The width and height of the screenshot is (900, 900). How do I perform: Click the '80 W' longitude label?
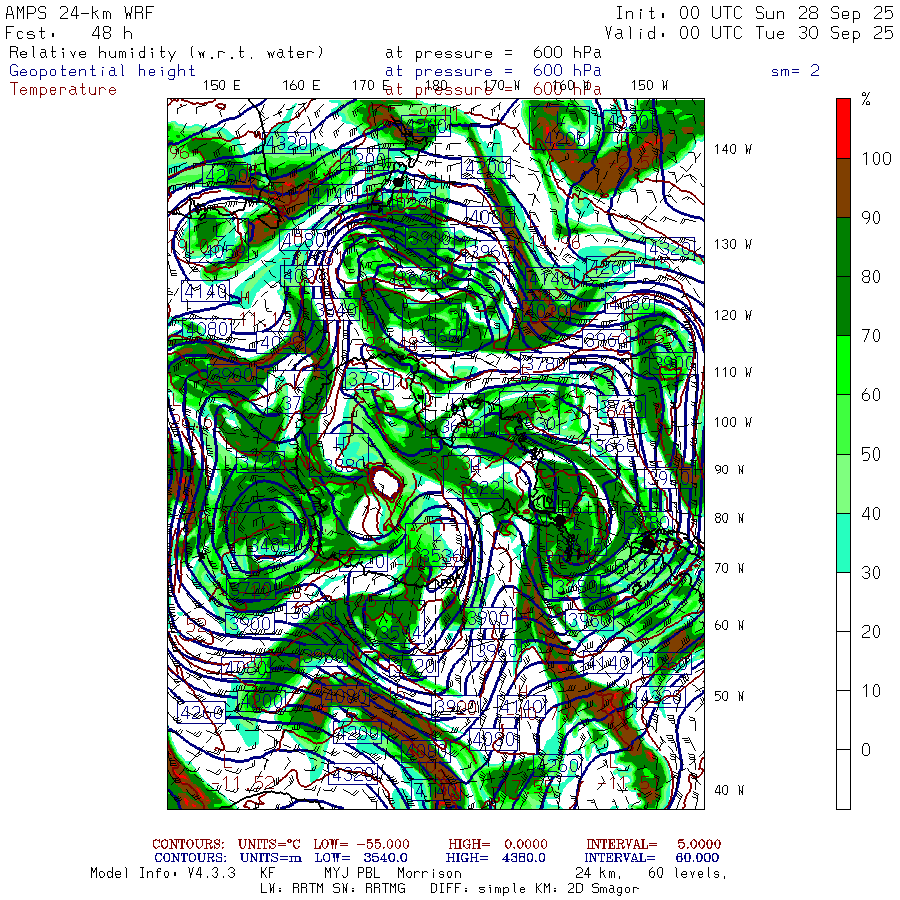(x=729, y=519)
